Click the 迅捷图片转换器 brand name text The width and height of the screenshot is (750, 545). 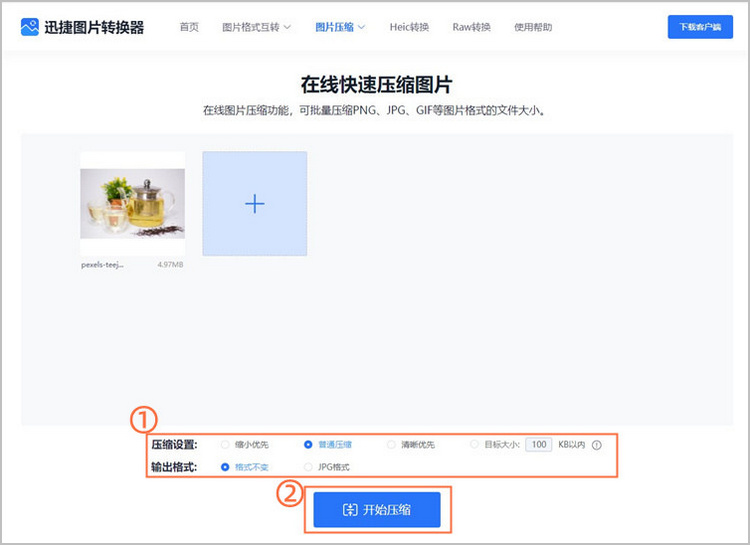96,27
